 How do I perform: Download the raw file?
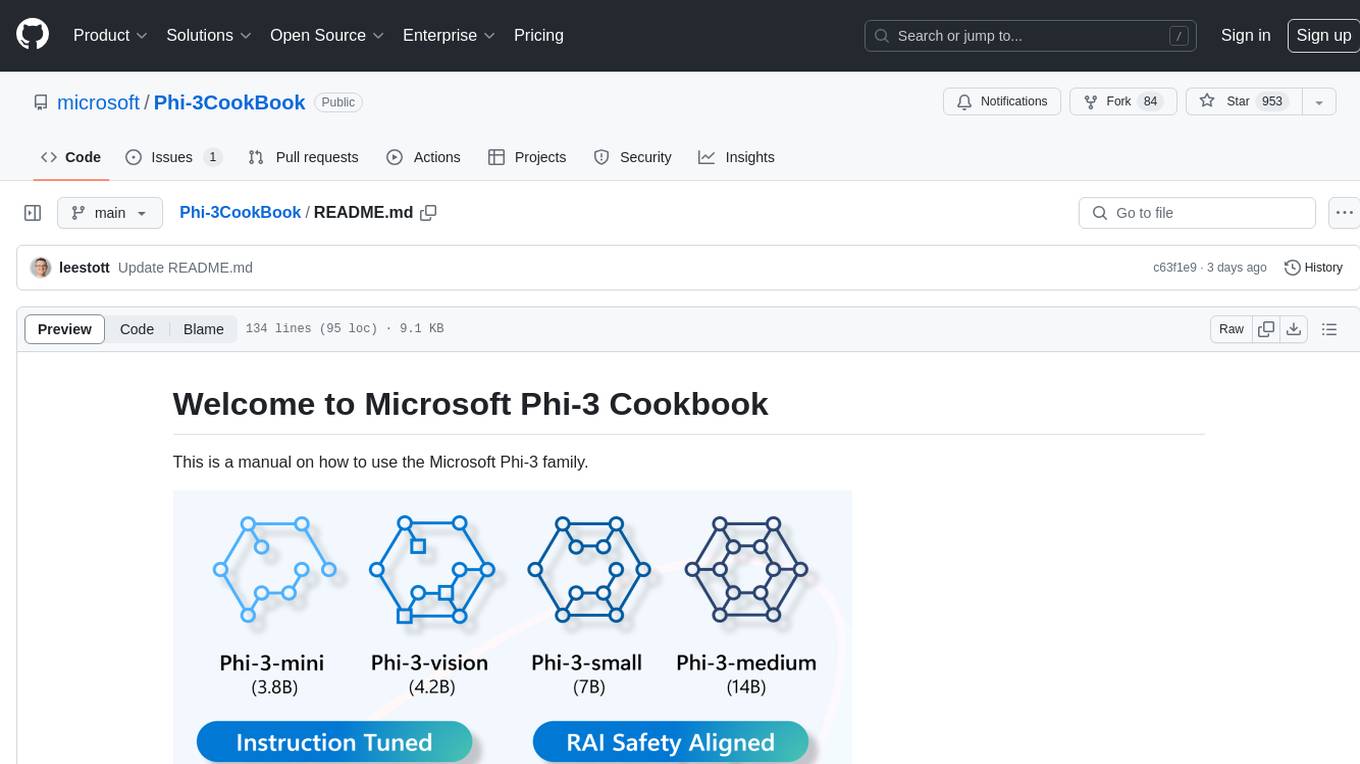click(1294, 329)
